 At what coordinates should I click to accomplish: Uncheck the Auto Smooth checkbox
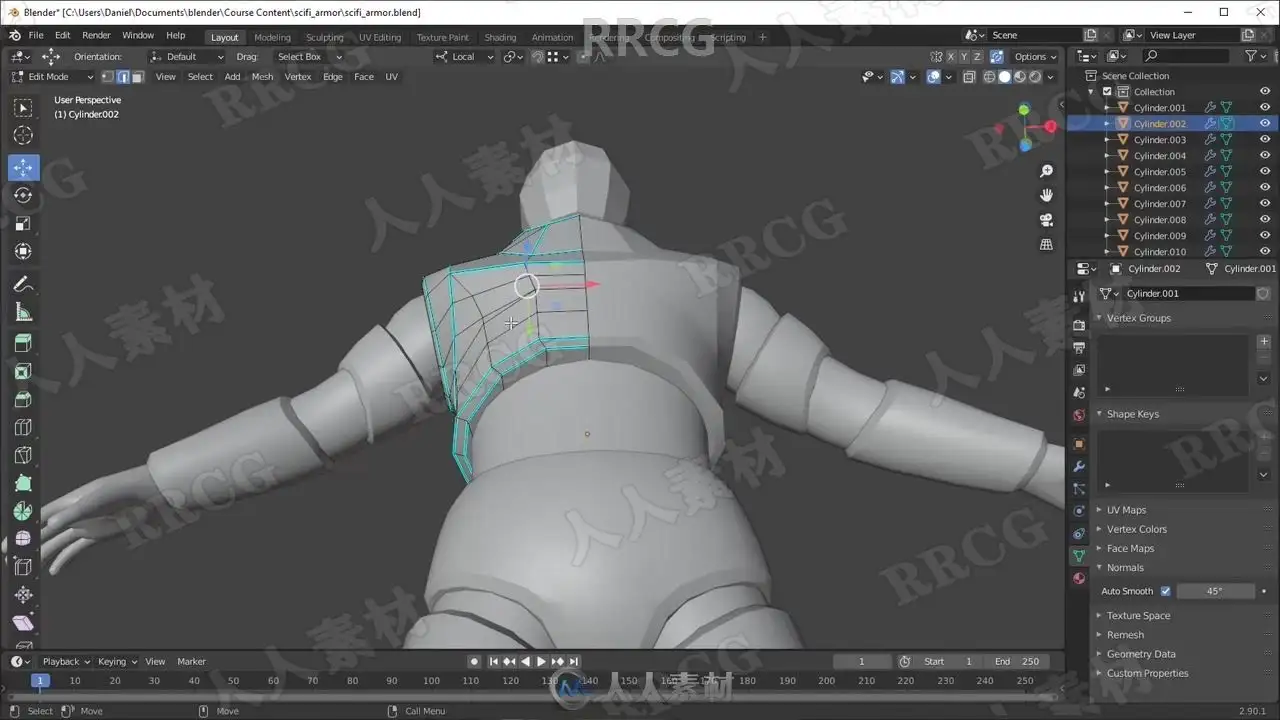(x=1165, y=591)
